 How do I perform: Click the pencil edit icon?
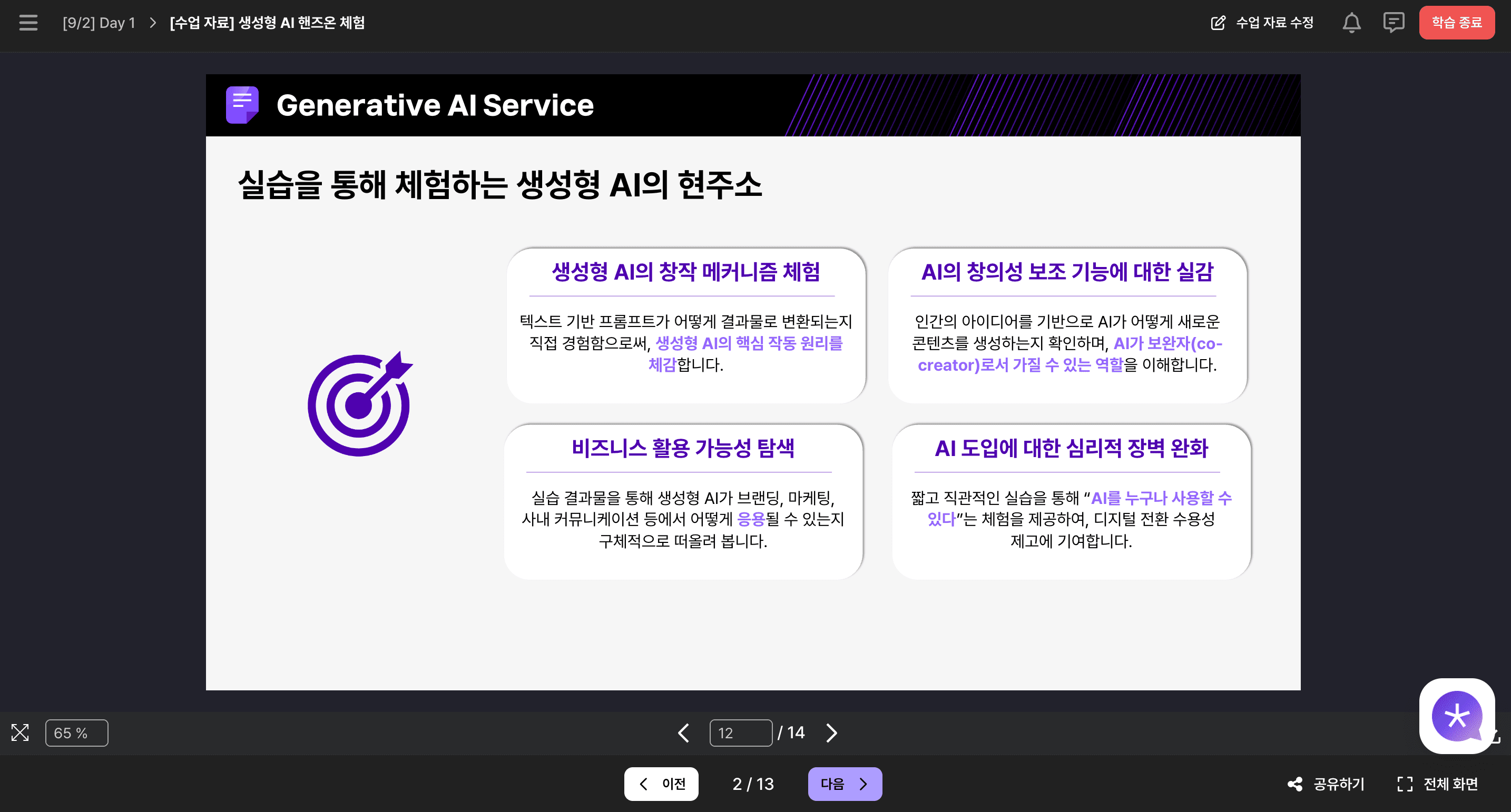point(1218,23)
